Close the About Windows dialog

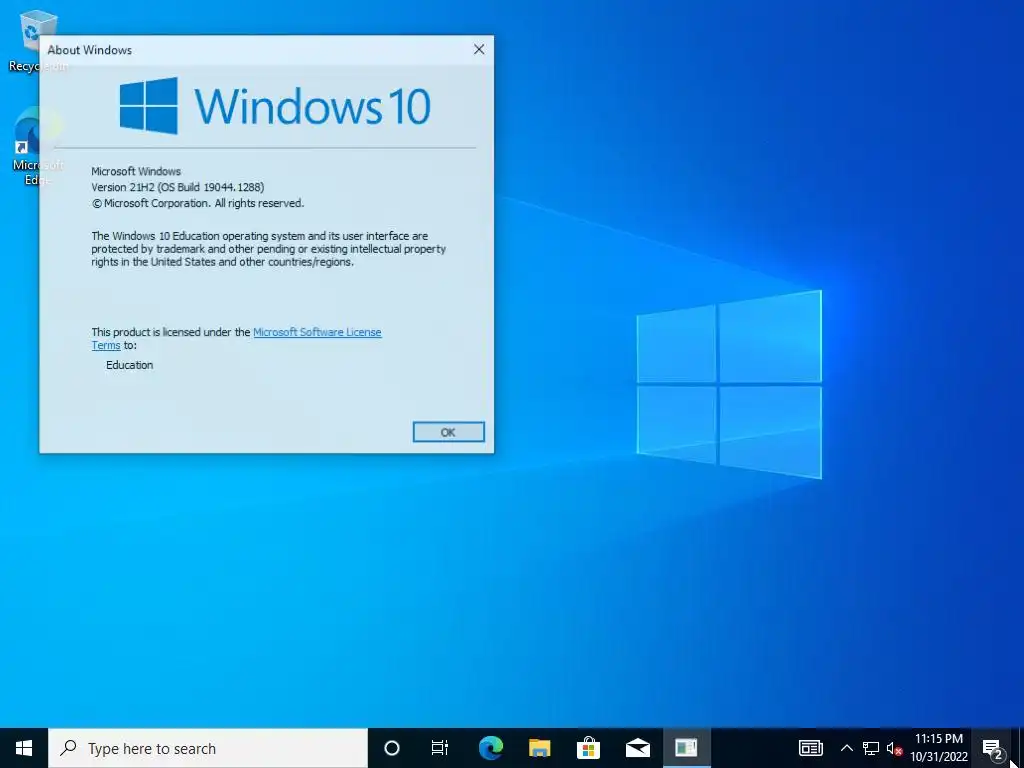(479, 50)
